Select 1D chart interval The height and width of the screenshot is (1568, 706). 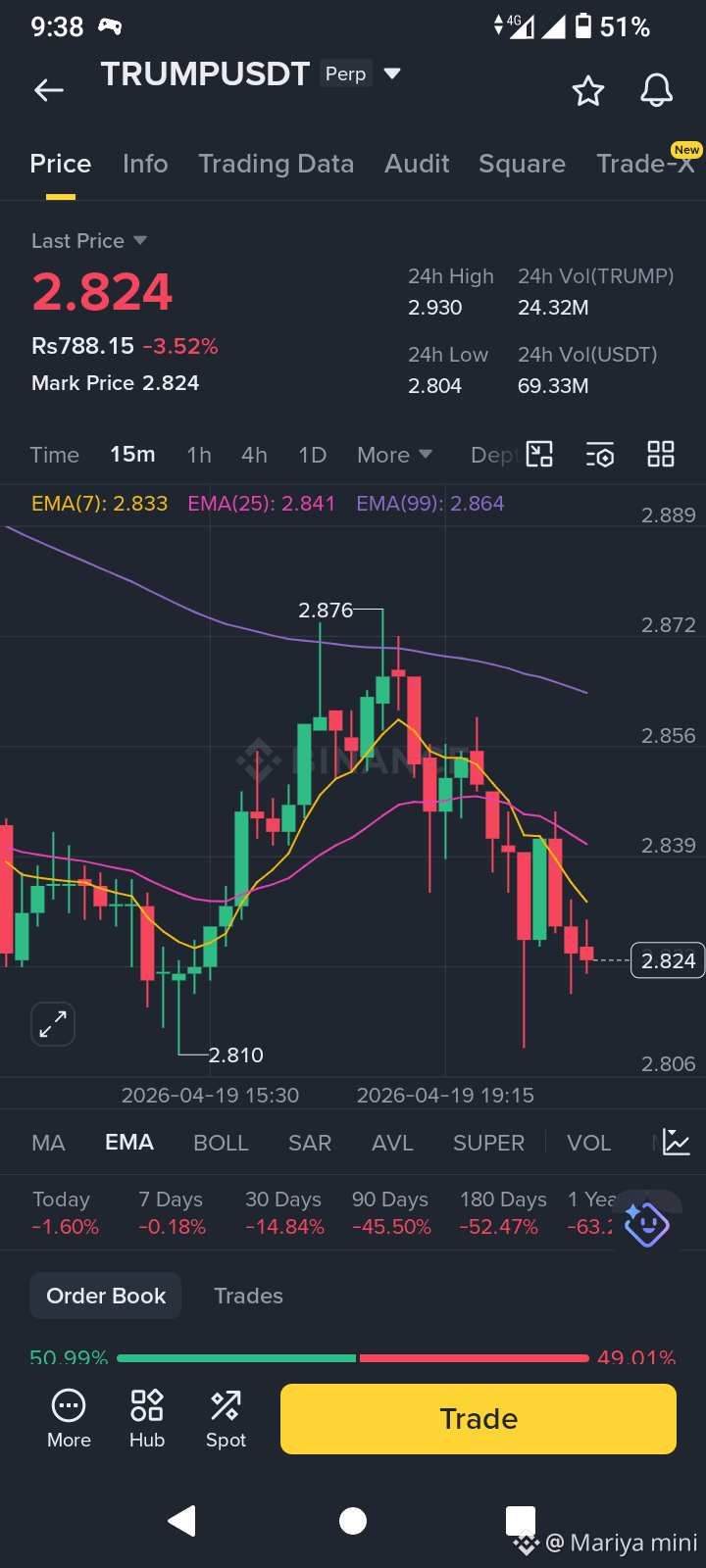click(312, 455)
